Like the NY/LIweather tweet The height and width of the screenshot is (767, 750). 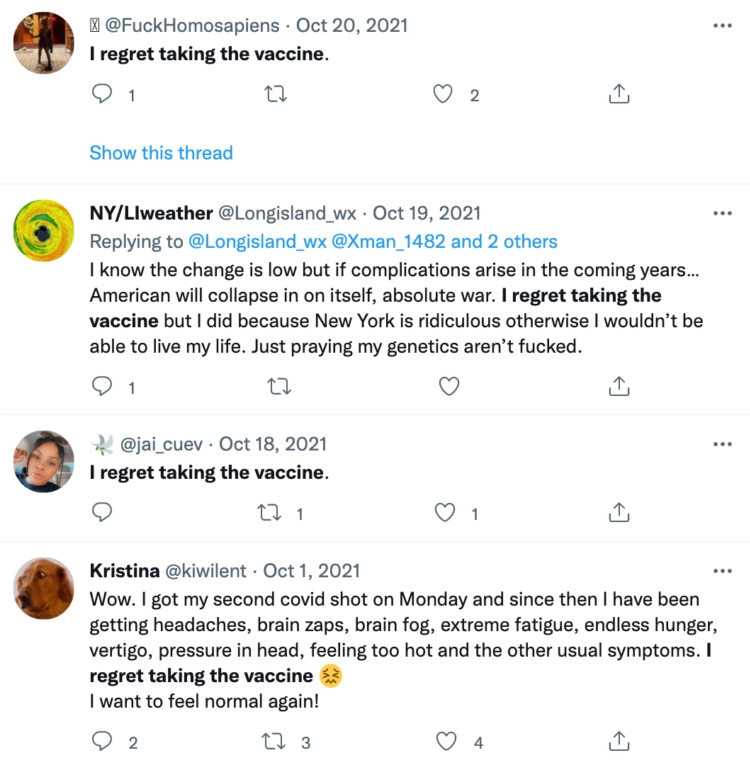point(449,386)
